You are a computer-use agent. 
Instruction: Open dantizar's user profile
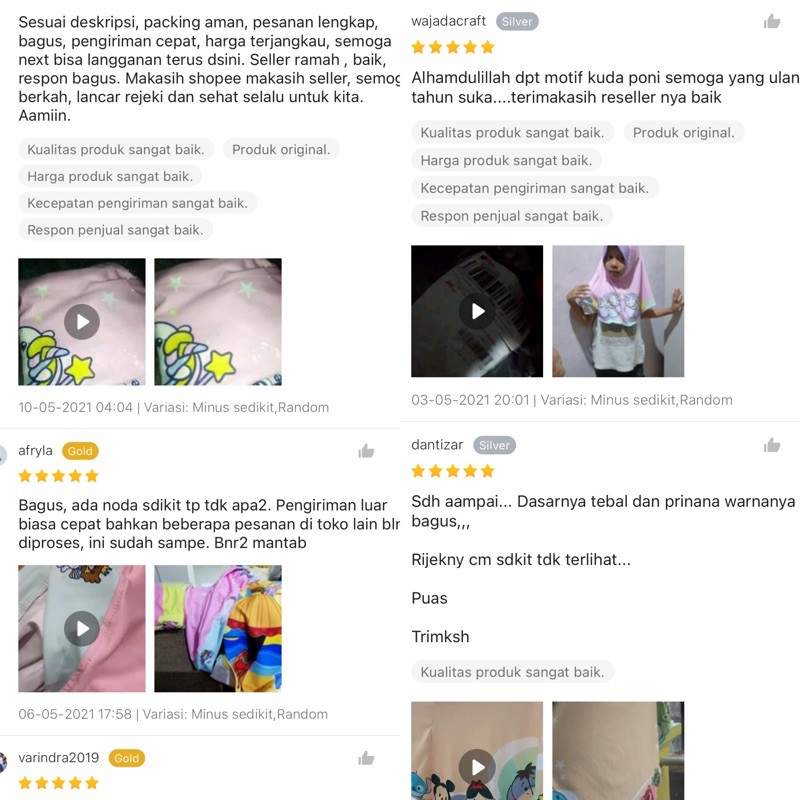point(437,445)
